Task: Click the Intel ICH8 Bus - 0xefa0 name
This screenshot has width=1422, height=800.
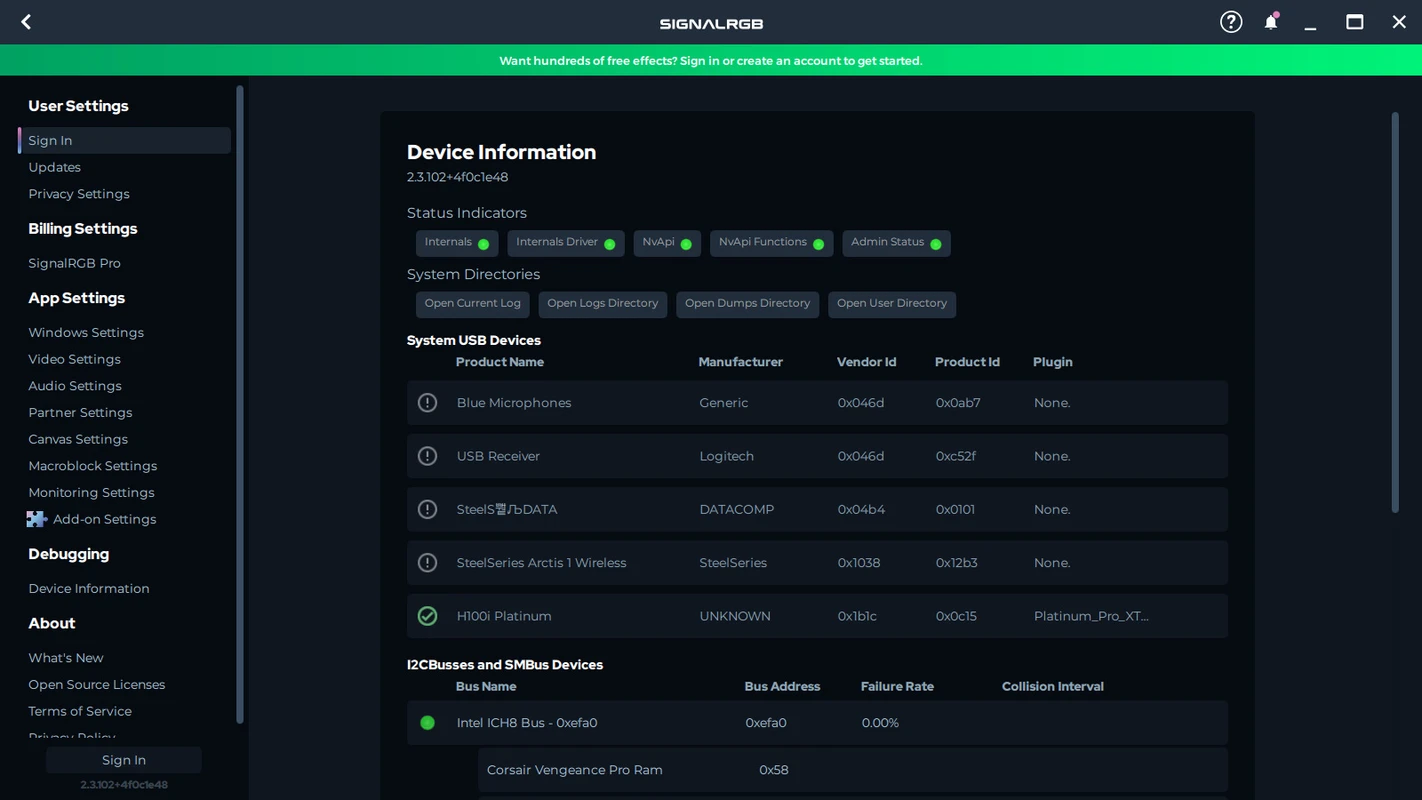Action: pyautogui.click(x=527, y=723)
